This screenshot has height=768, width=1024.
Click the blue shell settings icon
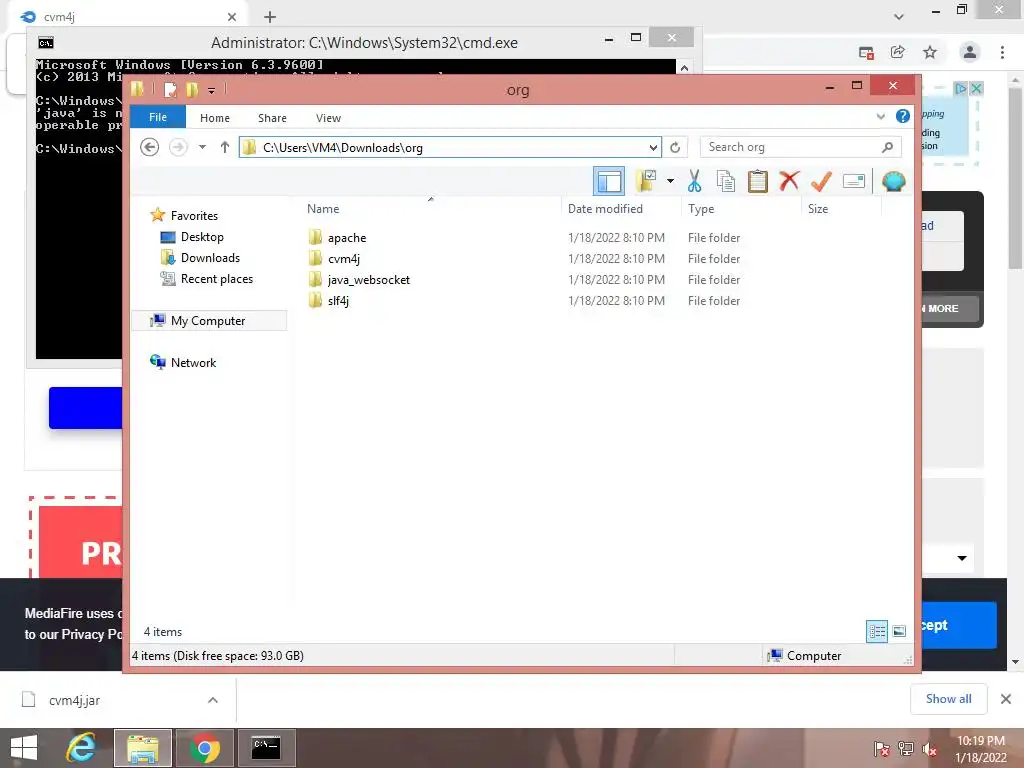pos(893,181)
